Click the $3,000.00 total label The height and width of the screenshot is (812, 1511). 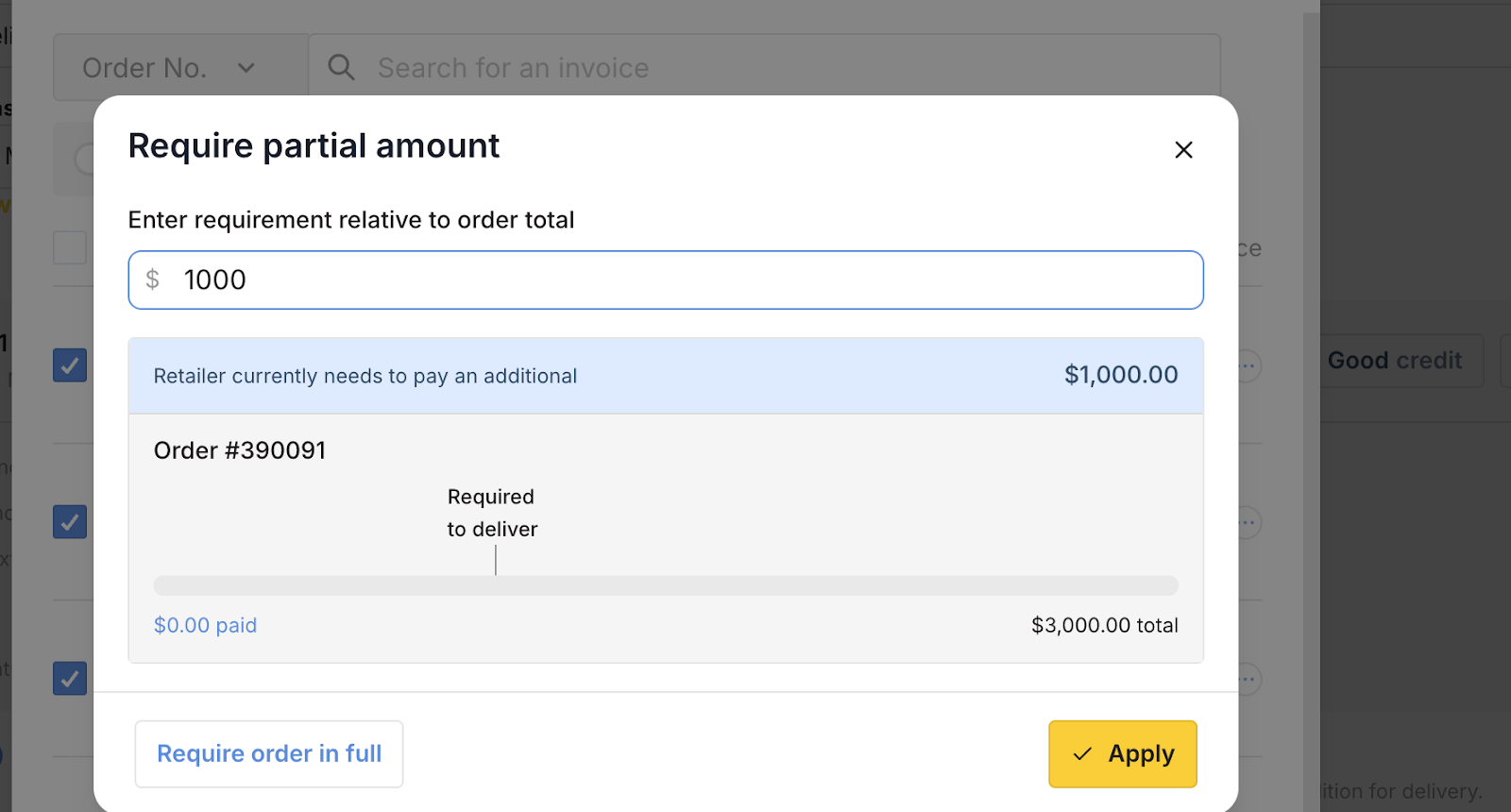click(1104, 625)
